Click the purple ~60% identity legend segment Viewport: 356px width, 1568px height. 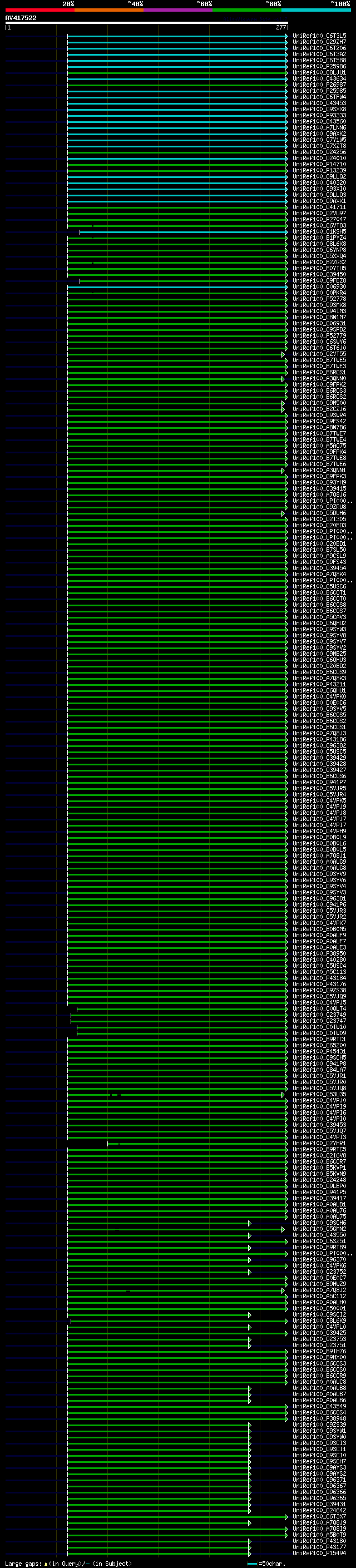177,10
